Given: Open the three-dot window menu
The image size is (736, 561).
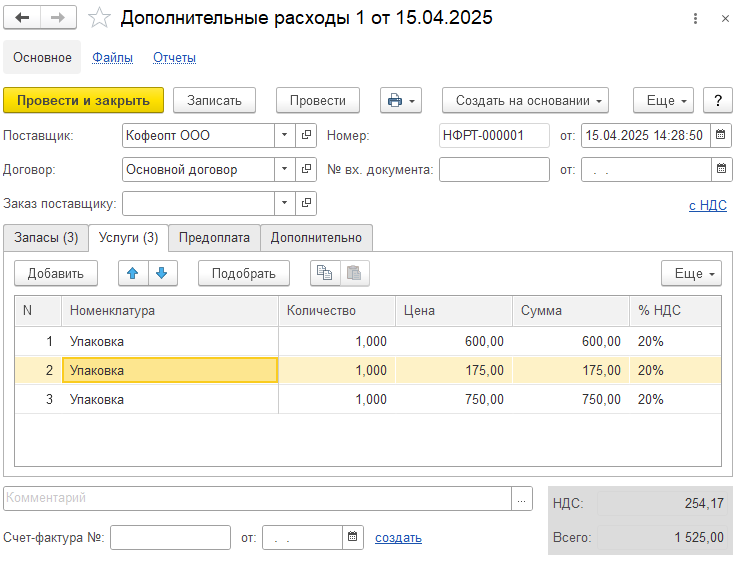Looking at the screenshot, I should tap(695, 19).
